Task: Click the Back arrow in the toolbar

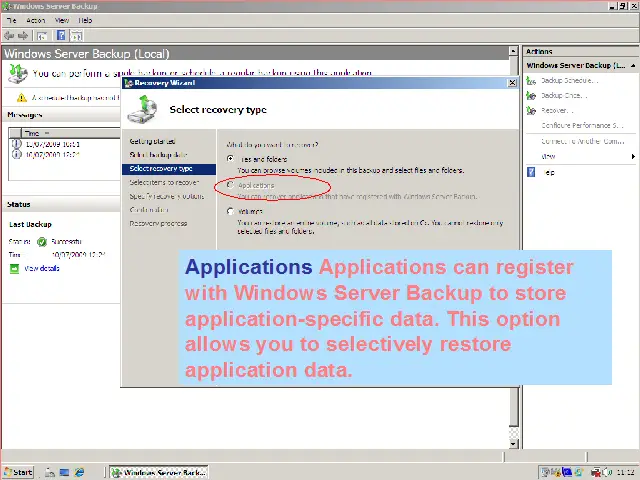Action: 9,34
